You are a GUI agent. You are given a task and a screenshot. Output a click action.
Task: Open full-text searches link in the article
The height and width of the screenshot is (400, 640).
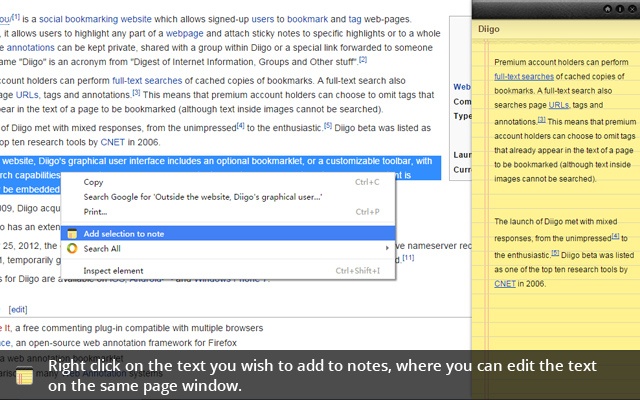pos(147,81)
